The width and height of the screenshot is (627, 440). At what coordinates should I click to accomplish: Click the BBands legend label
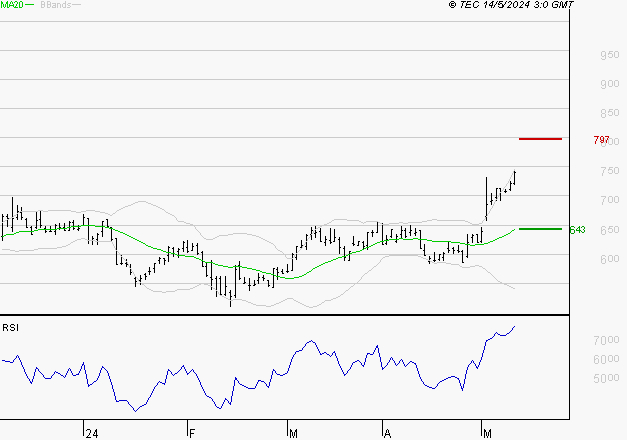(56, 5)
